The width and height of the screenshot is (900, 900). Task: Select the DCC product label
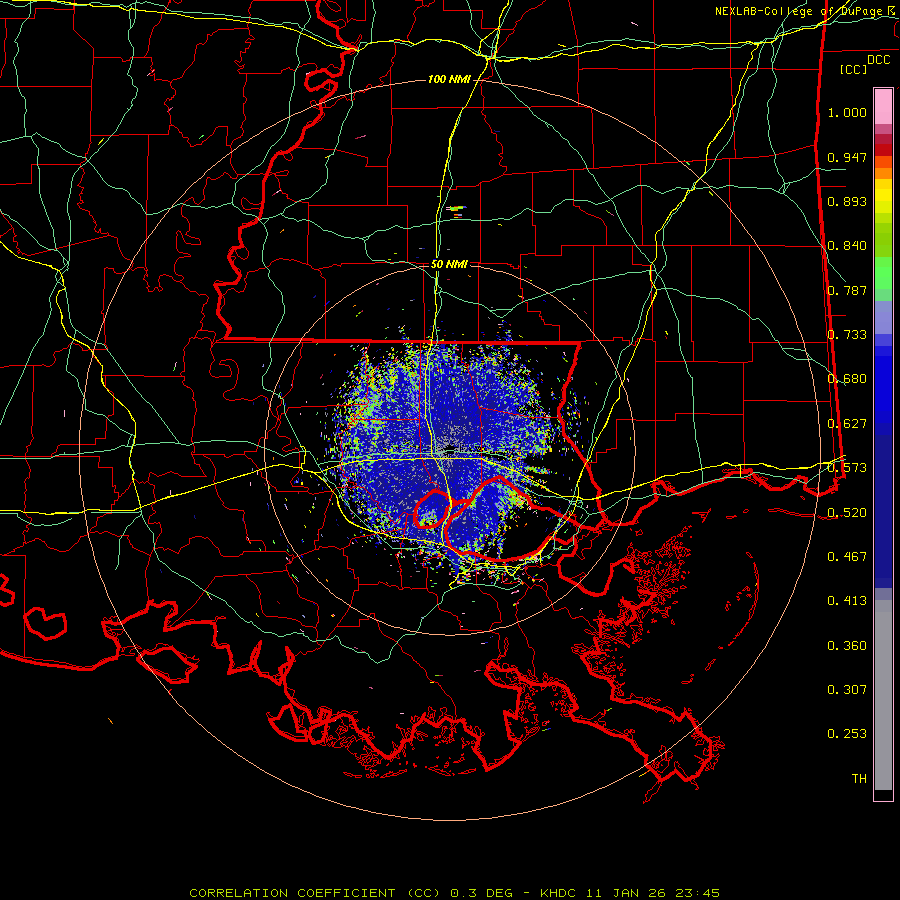[x=878, y=60]
